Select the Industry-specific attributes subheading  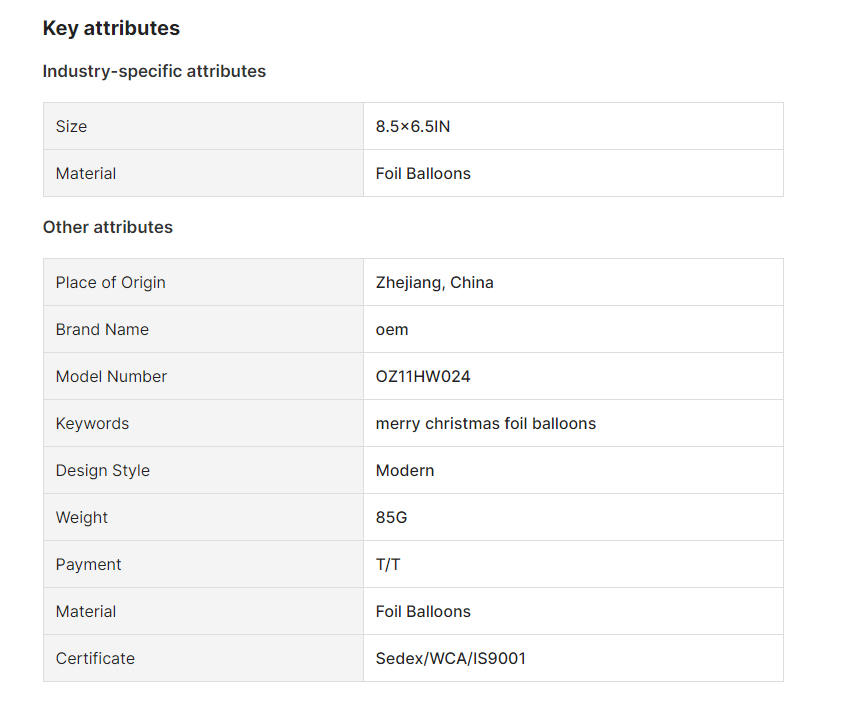pos(154,71)
